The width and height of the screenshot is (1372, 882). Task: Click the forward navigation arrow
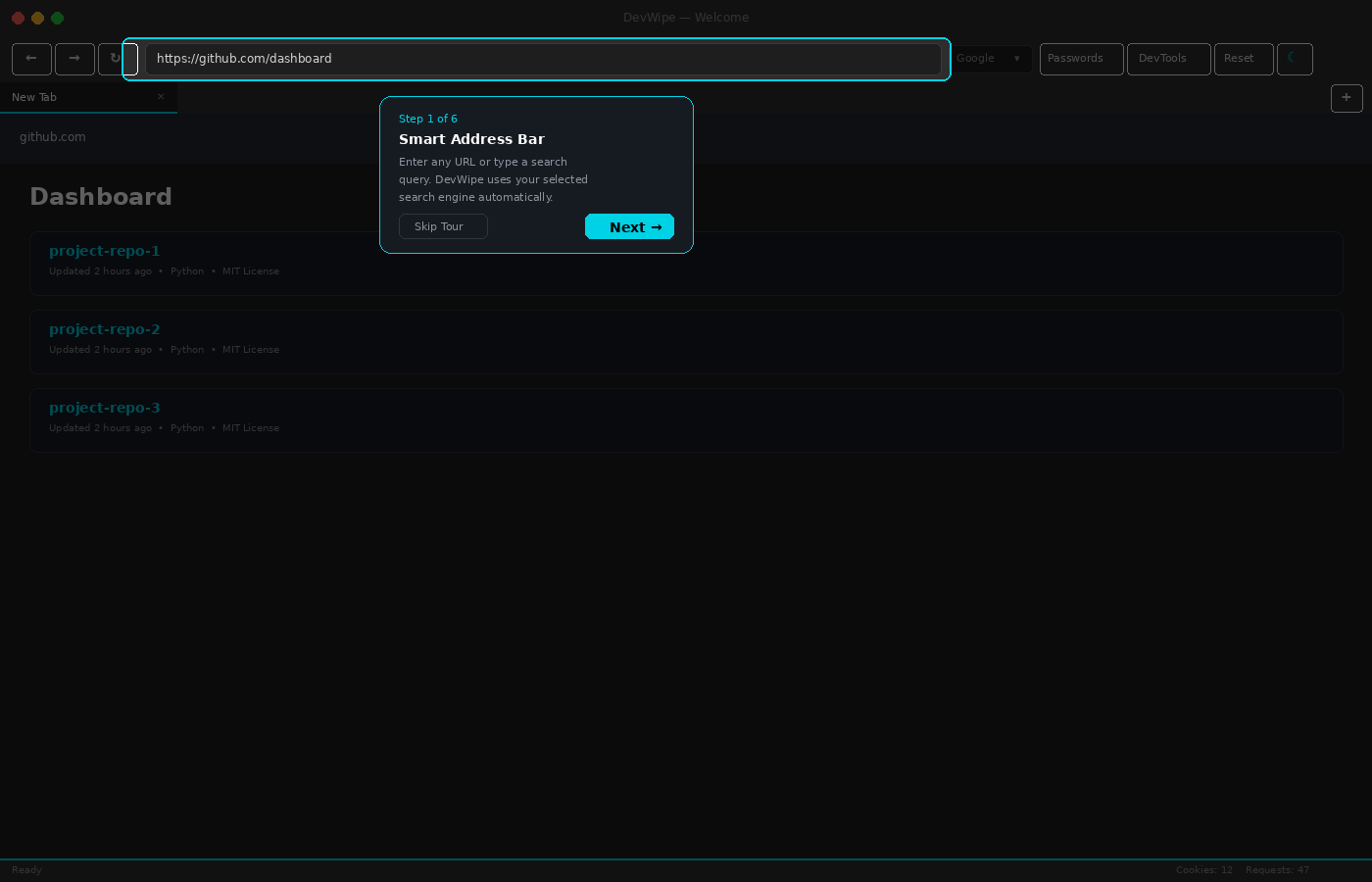point(74,59)
